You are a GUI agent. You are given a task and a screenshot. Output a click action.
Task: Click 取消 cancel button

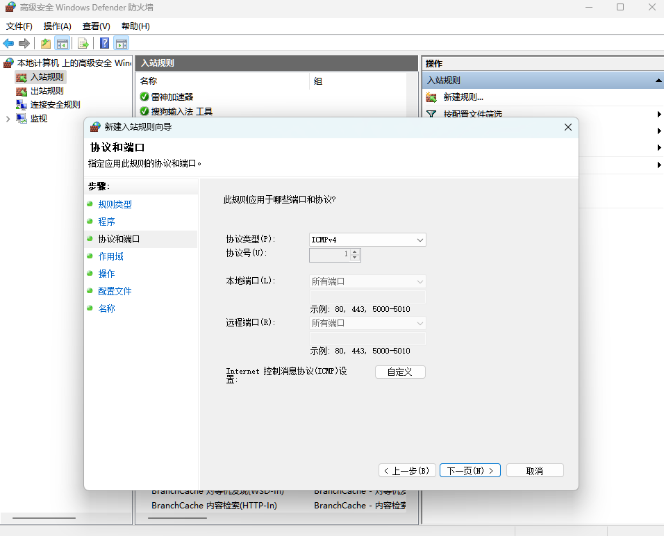(534, 471)
